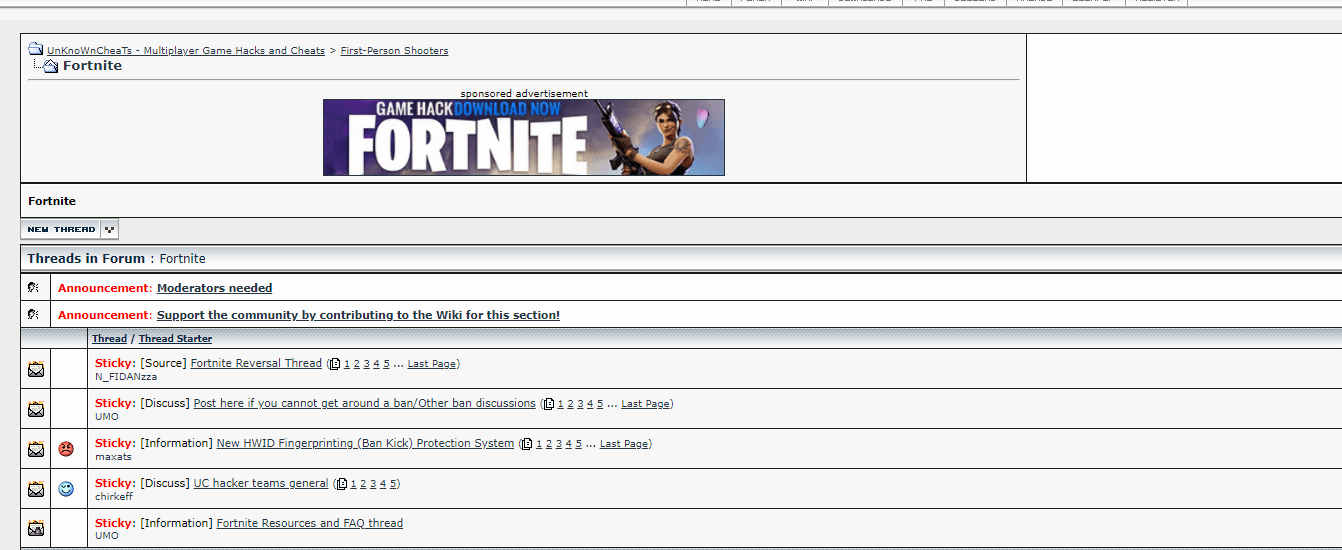This screenshot has height=550, width=1342.
Task: Open Post here if you cannot get around a ban thread
Action: click(x=364, y=403)
